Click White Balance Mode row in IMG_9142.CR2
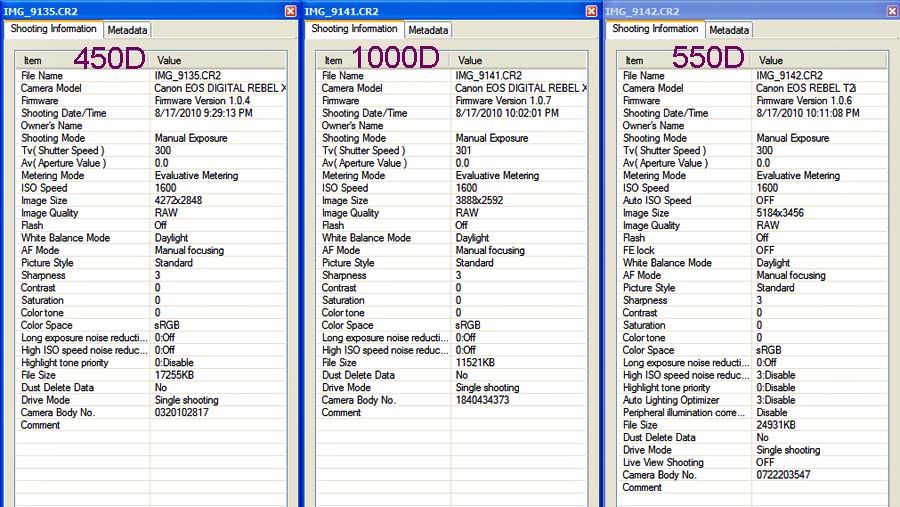 point(752,262)
